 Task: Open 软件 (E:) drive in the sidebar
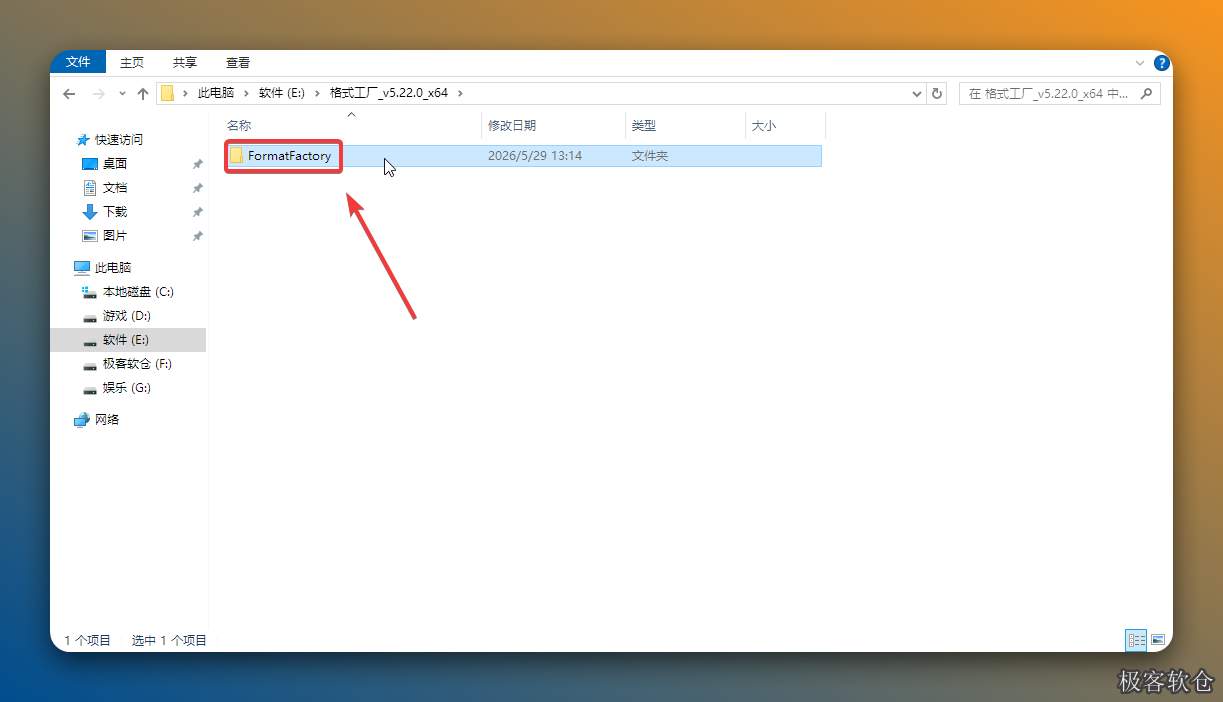click(128, 340)
